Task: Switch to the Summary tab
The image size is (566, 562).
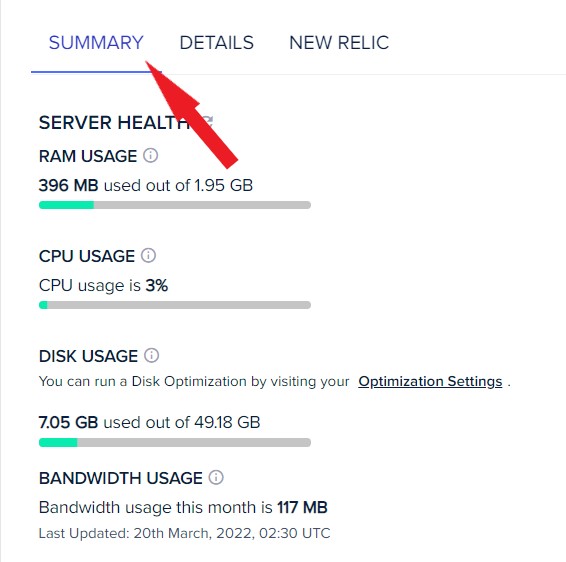Action: tap(96, 43)
